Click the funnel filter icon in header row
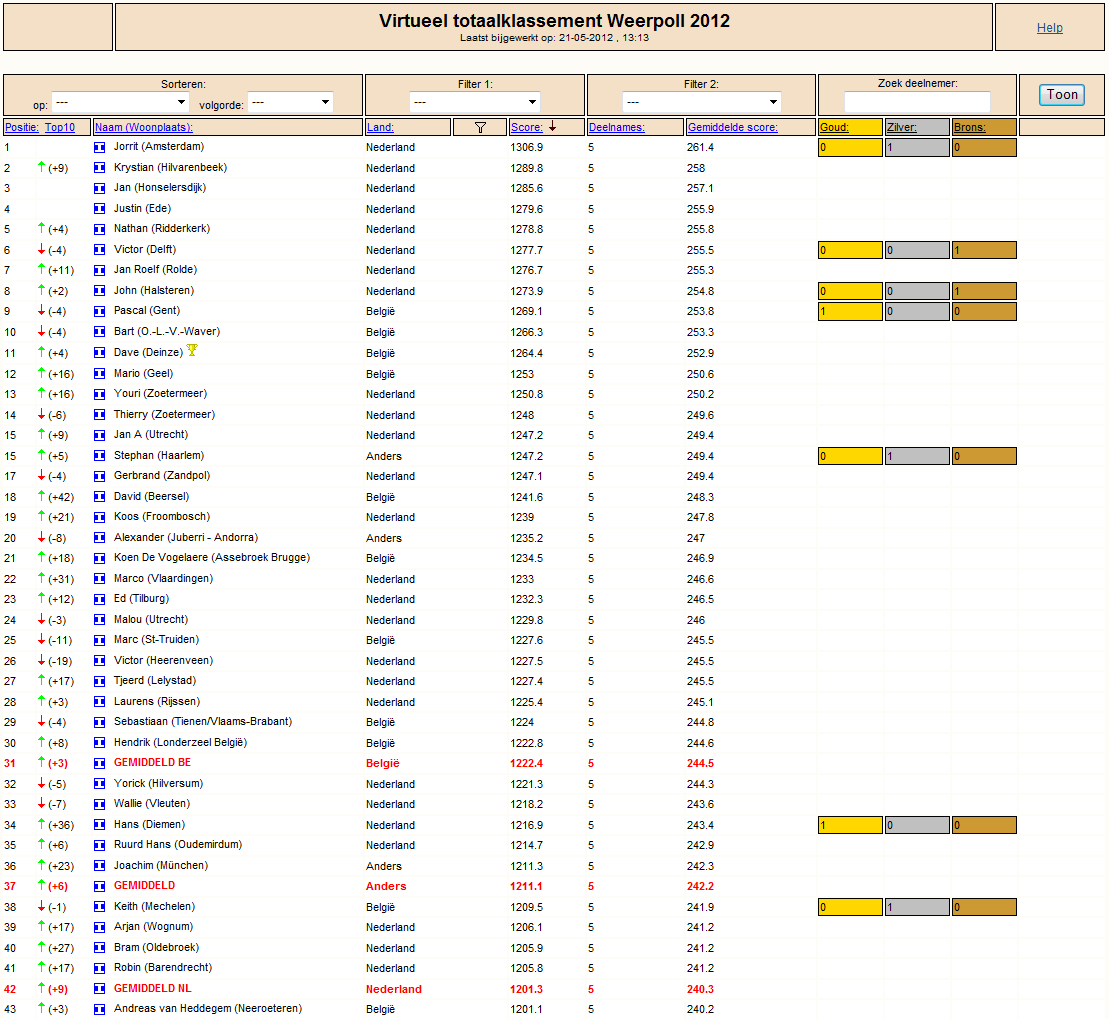1109x1019 pixels. pos(480,128)
